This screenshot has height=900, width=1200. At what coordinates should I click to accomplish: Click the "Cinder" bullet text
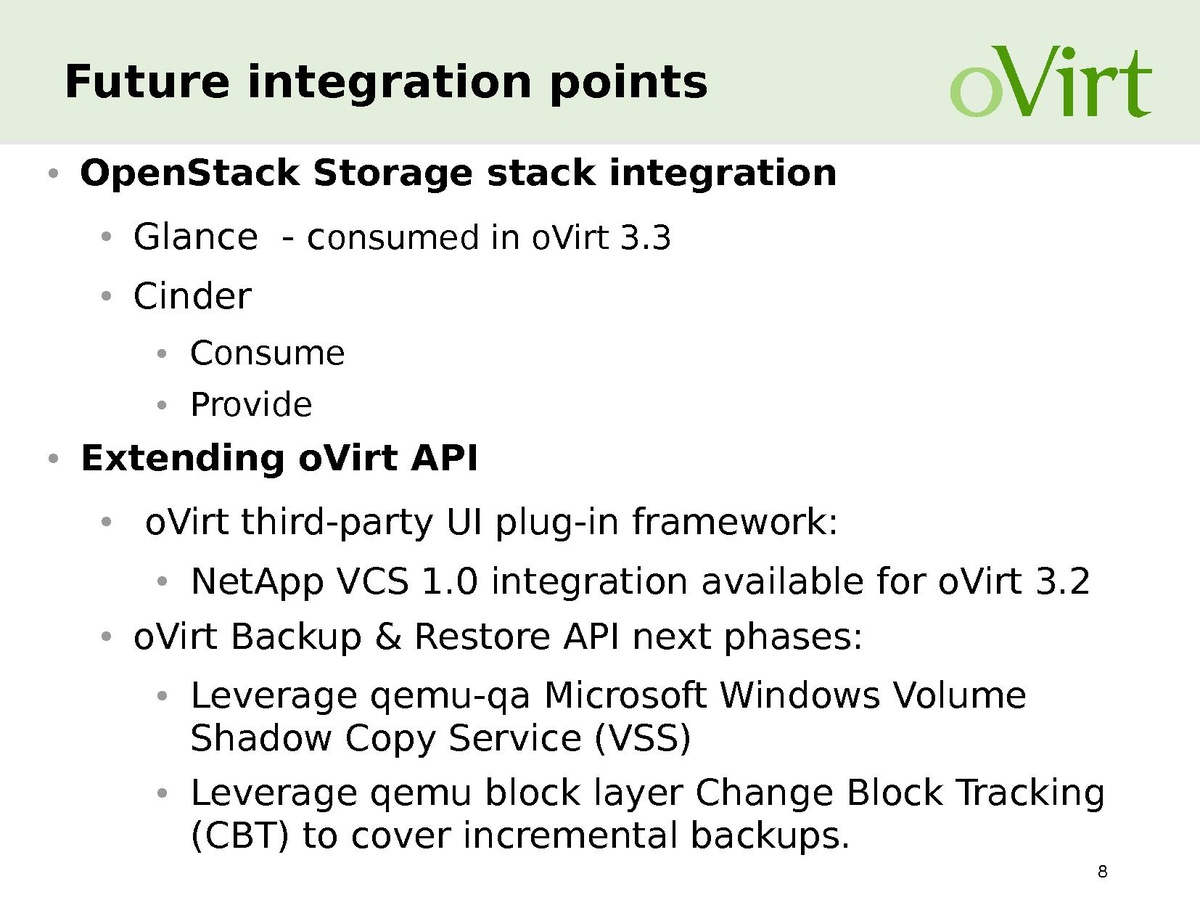pos(192,296)
